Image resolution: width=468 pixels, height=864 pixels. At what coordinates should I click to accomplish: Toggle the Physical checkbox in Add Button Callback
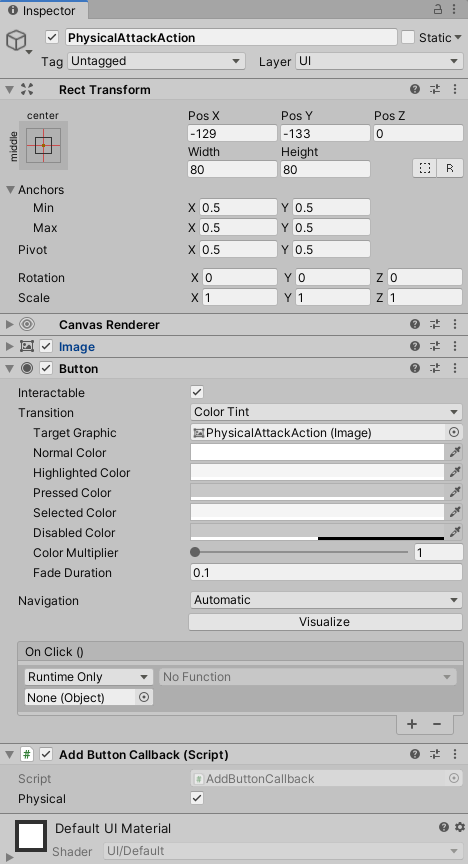(197, 798)
